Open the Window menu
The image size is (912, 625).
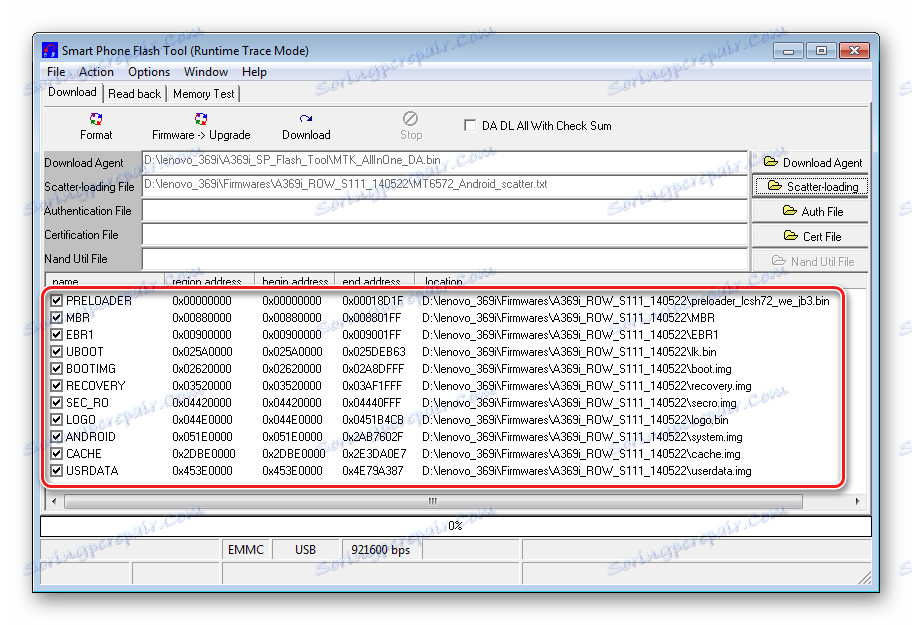206,72
